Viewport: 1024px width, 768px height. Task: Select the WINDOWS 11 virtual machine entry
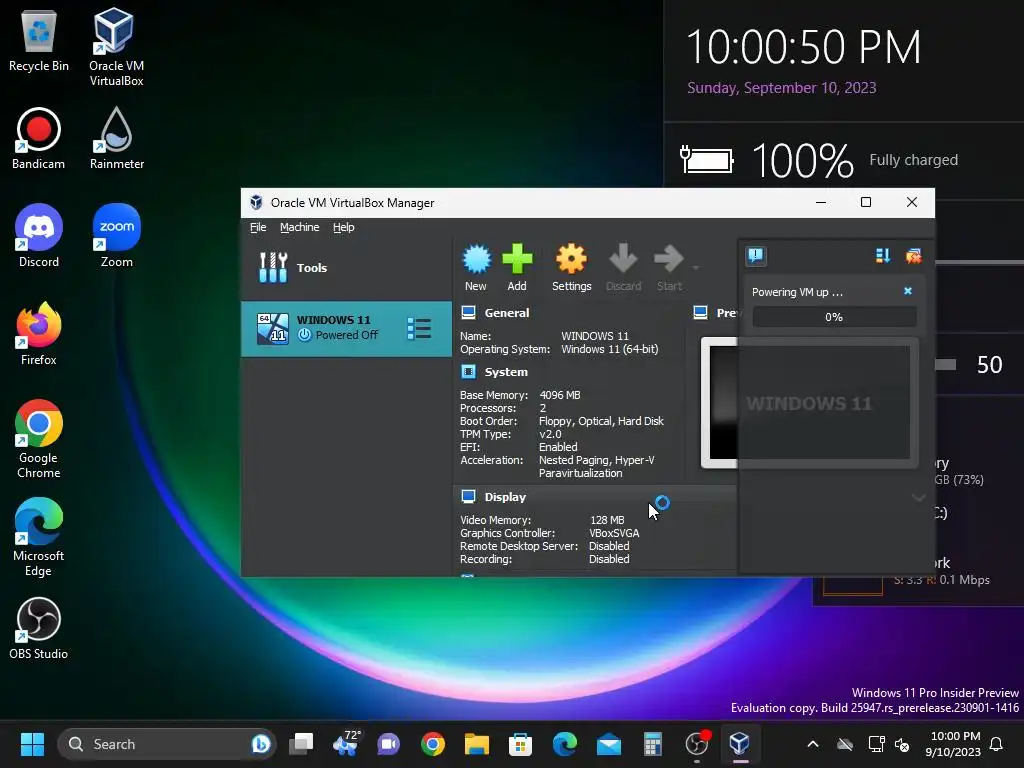pyautogui.click(x=346, y=328)
